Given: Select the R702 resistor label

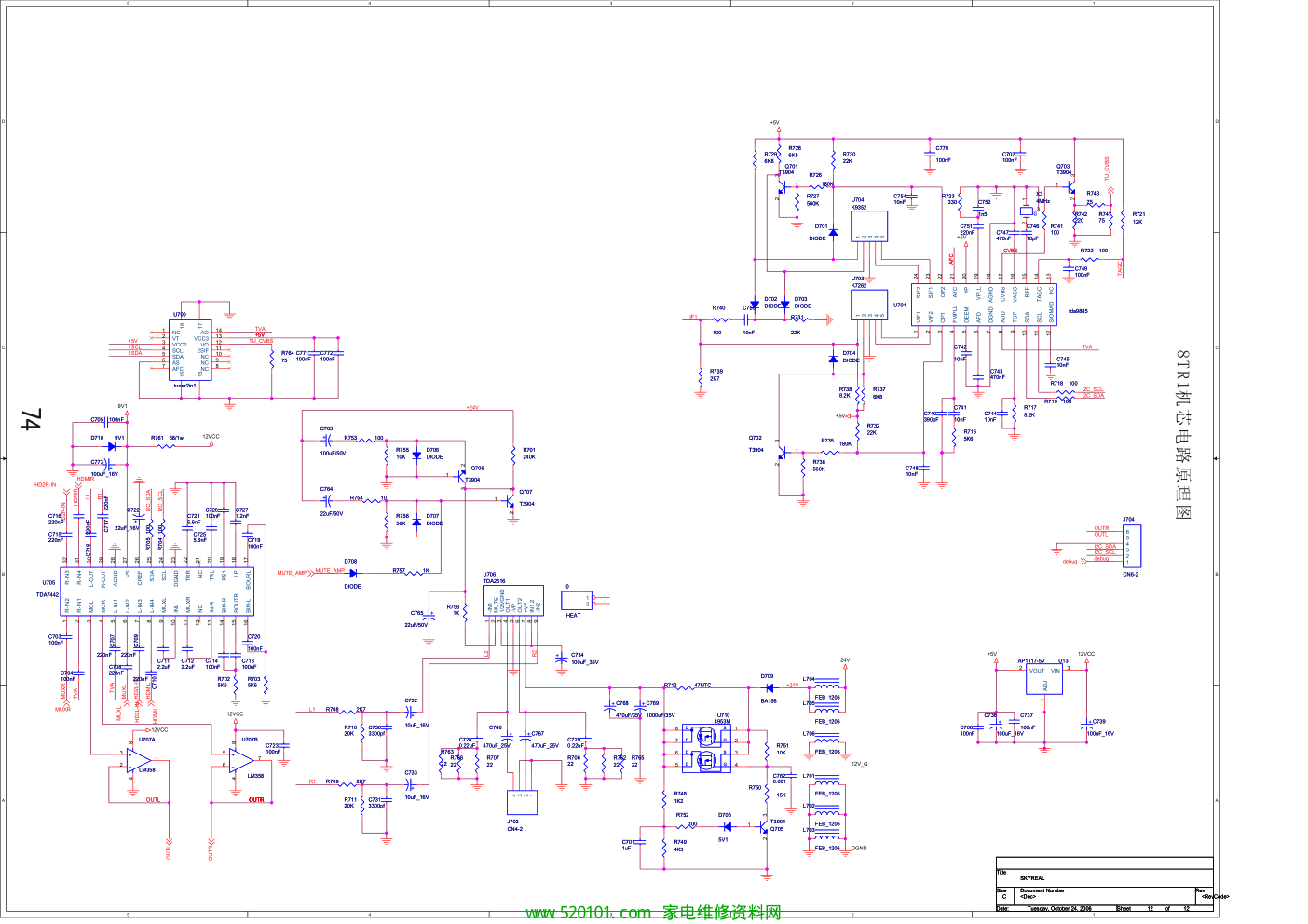Looking at the screenshot, I should [224, 679].
